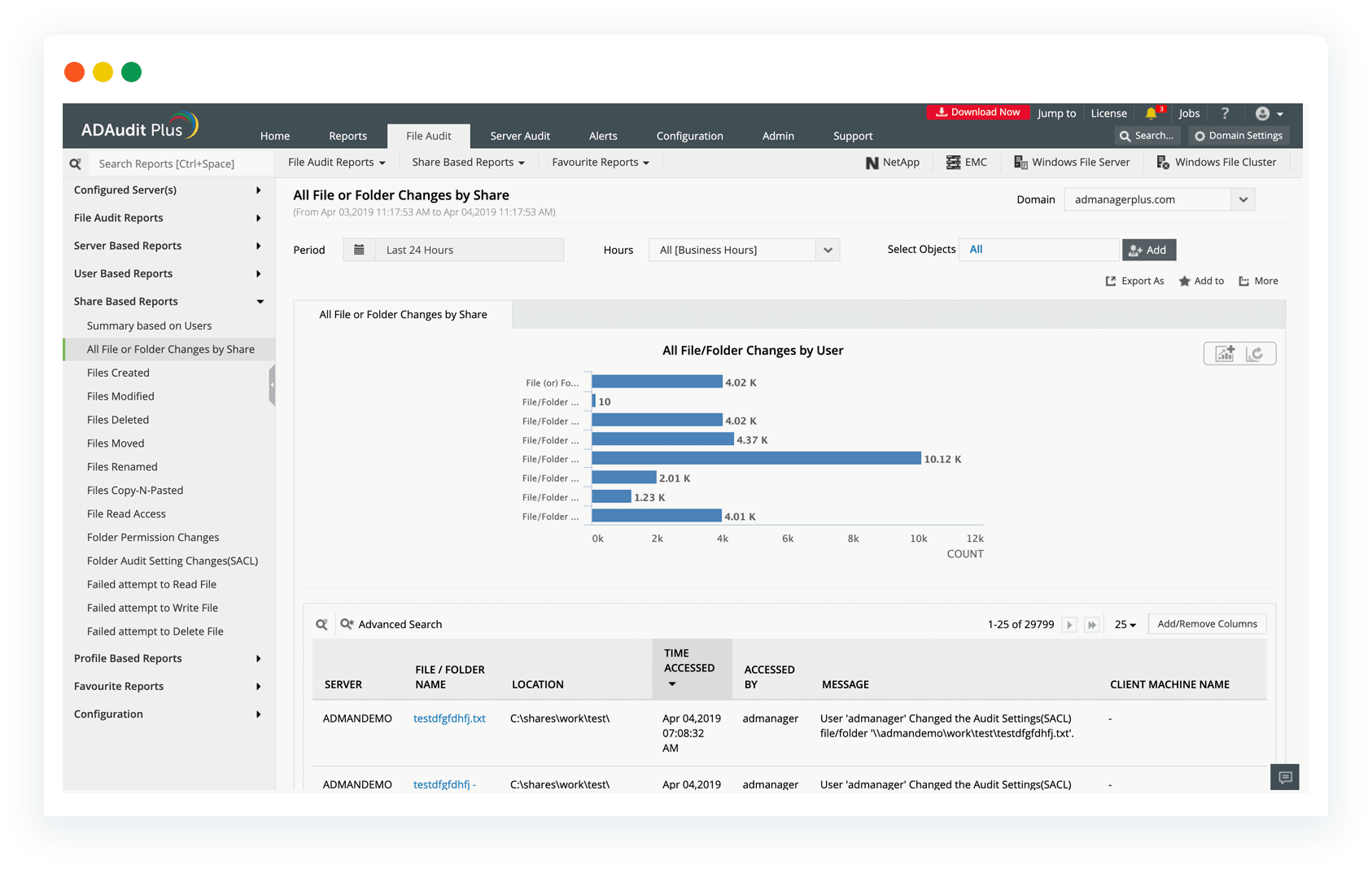Click the More options button
The image size is (1372, 869).
1258,281
